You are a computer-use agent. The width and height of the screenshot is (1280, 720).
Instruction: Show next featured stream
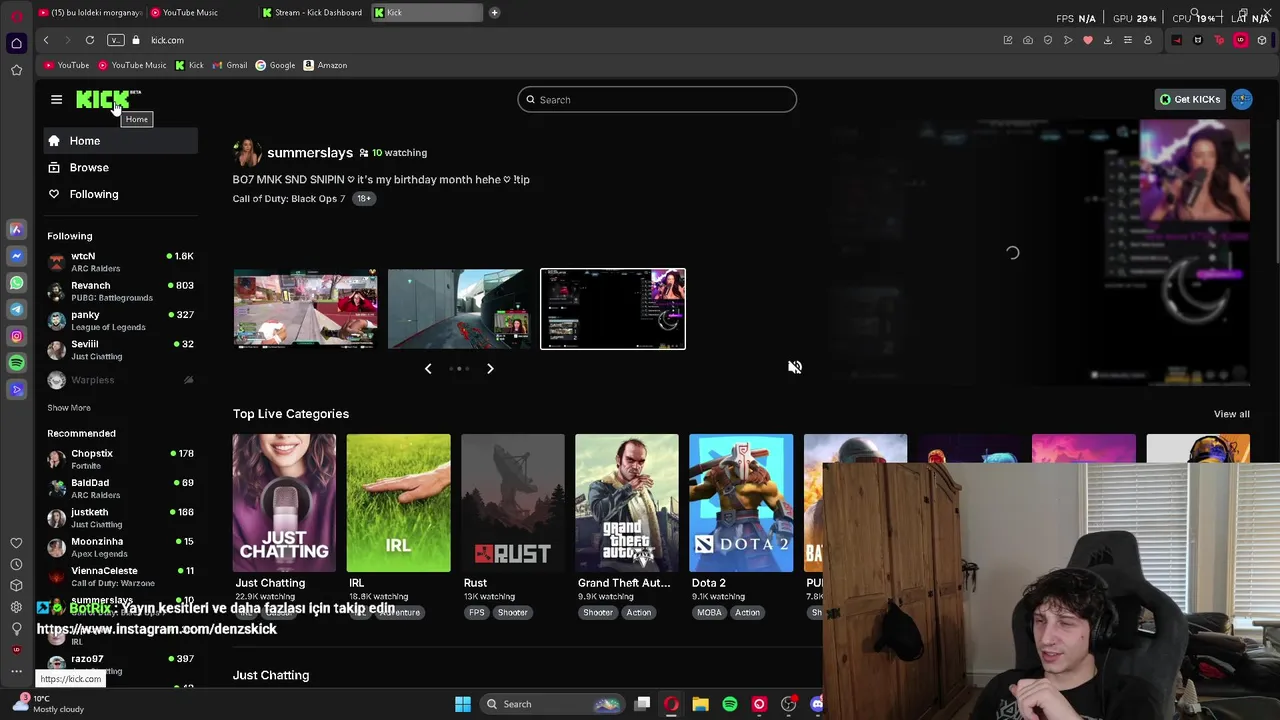(x=490, y=368)
